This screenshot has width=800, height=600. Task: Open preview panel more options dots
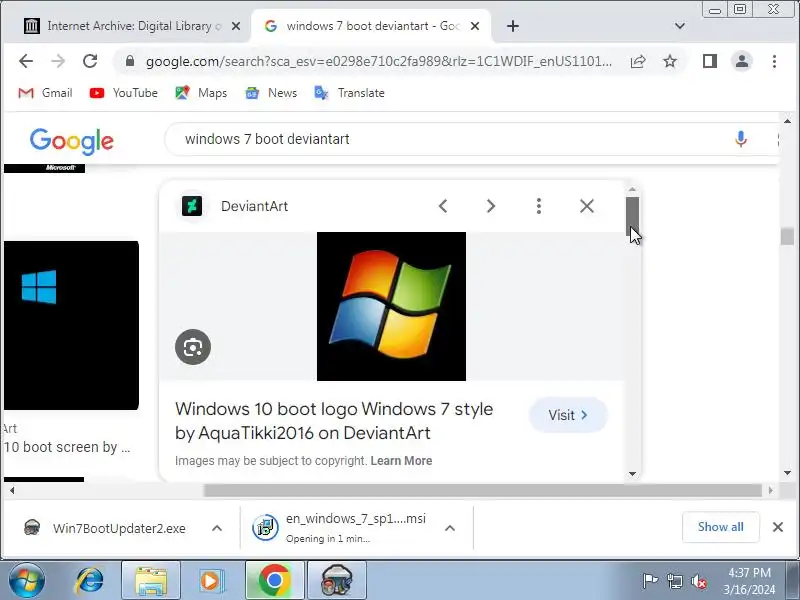(539, 206)
